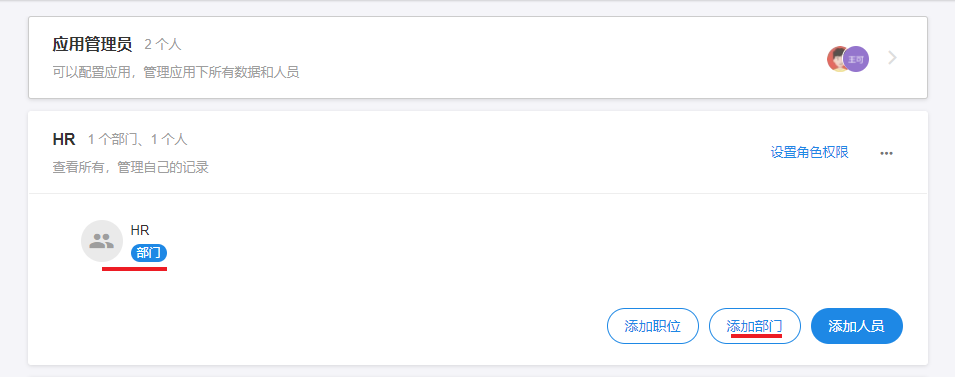Screen dimensions: 955x377
Task: Click the red-haired admin avatar
Action: (836, 59)
